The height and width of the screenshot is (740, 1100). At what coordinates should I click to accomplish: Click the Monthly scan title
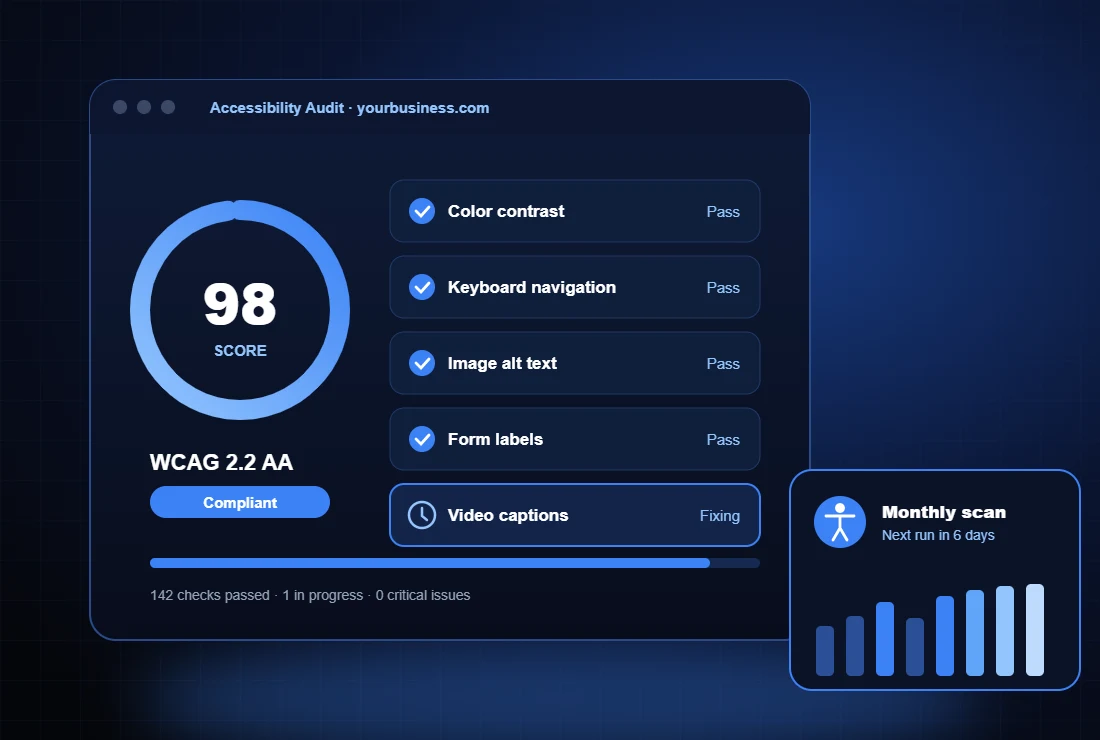coord(944,513)
